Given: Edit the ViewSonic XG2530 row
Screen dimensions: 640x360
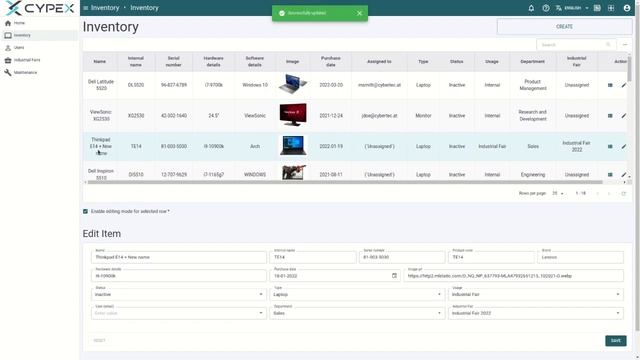Looking at the screenshot, I should coord(624,116).
